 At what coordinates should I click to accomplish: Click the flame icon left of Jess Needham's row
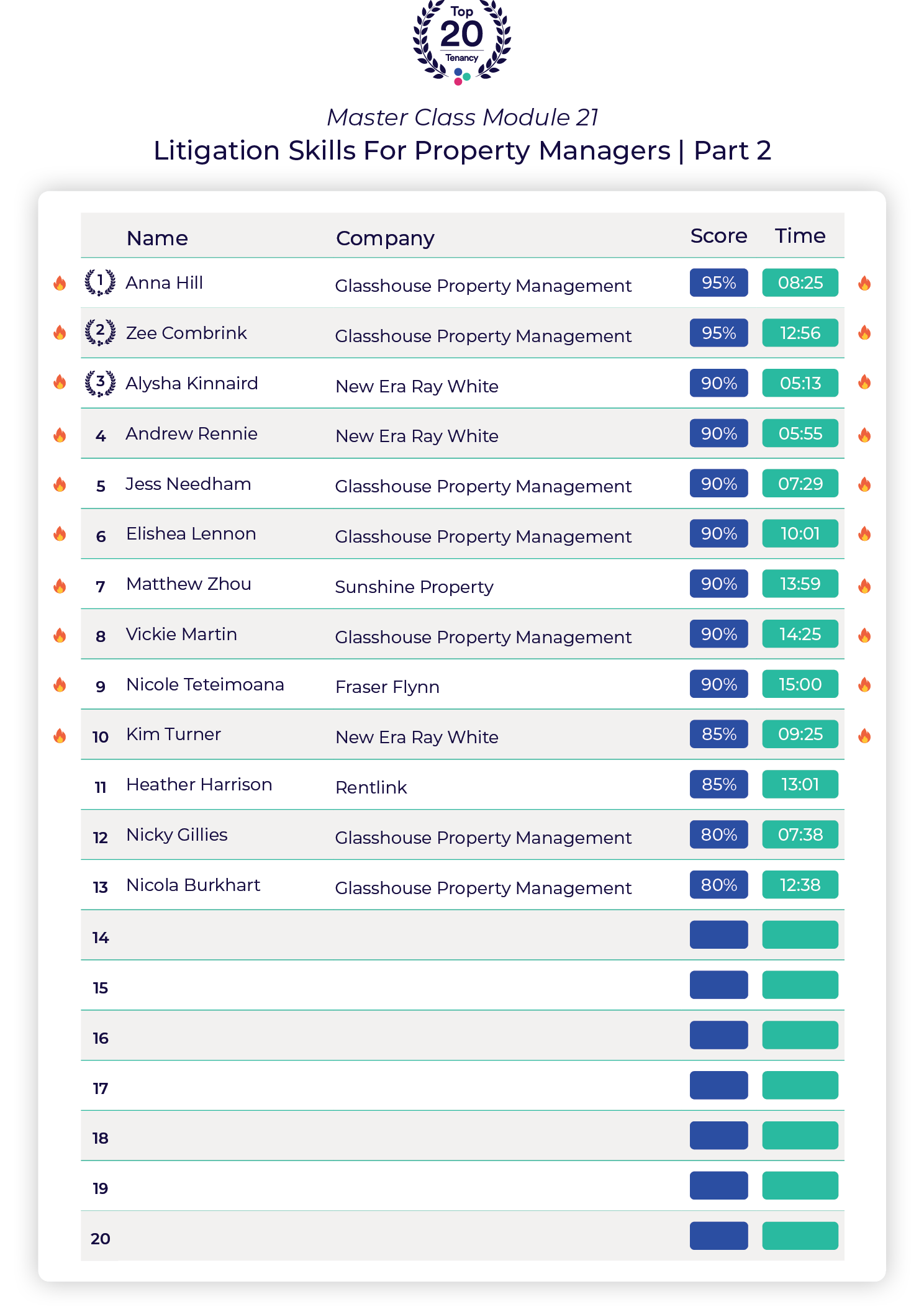pos(60,484)
